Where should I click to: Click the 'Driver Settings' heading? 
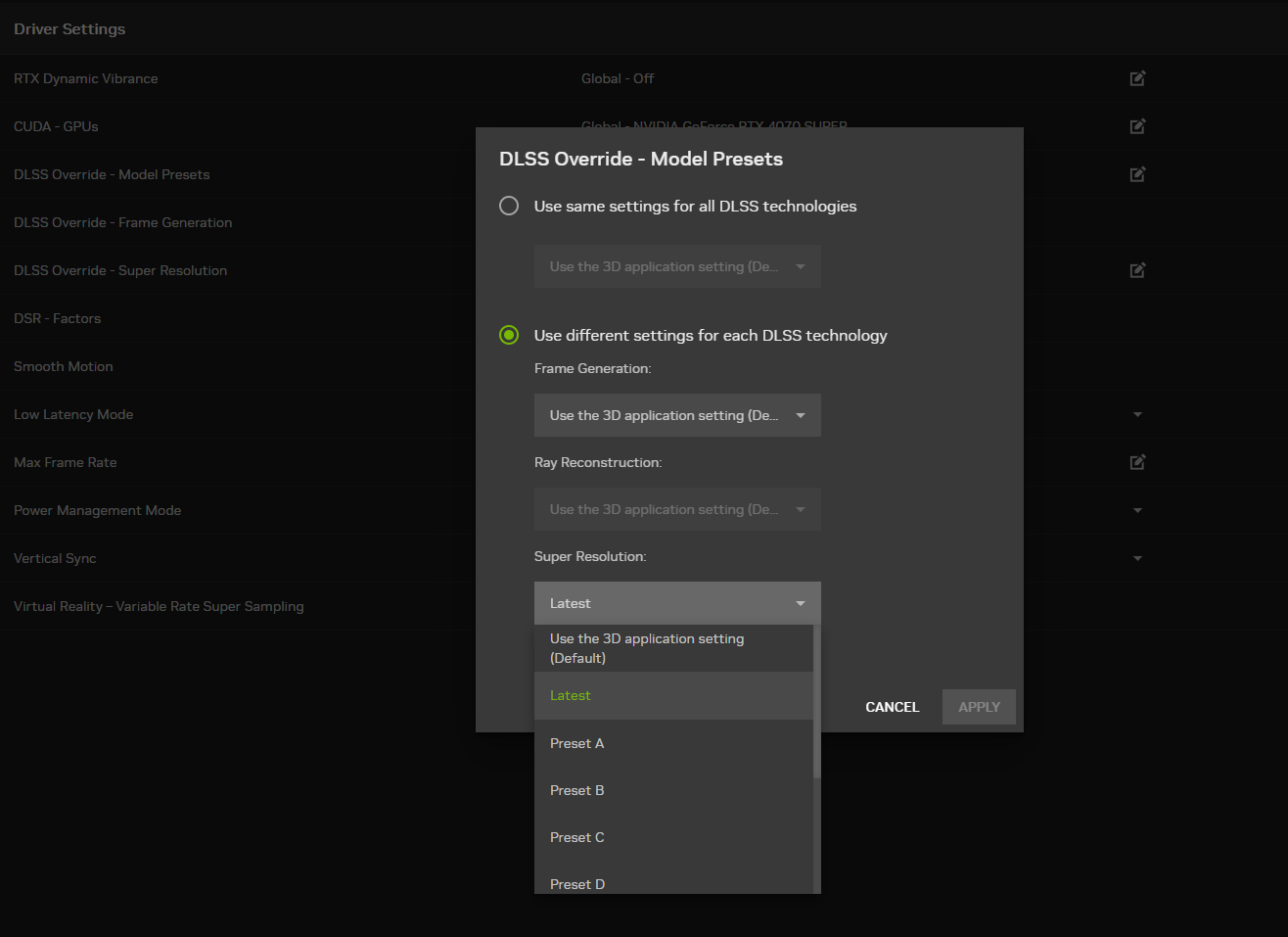click(69, 29)
